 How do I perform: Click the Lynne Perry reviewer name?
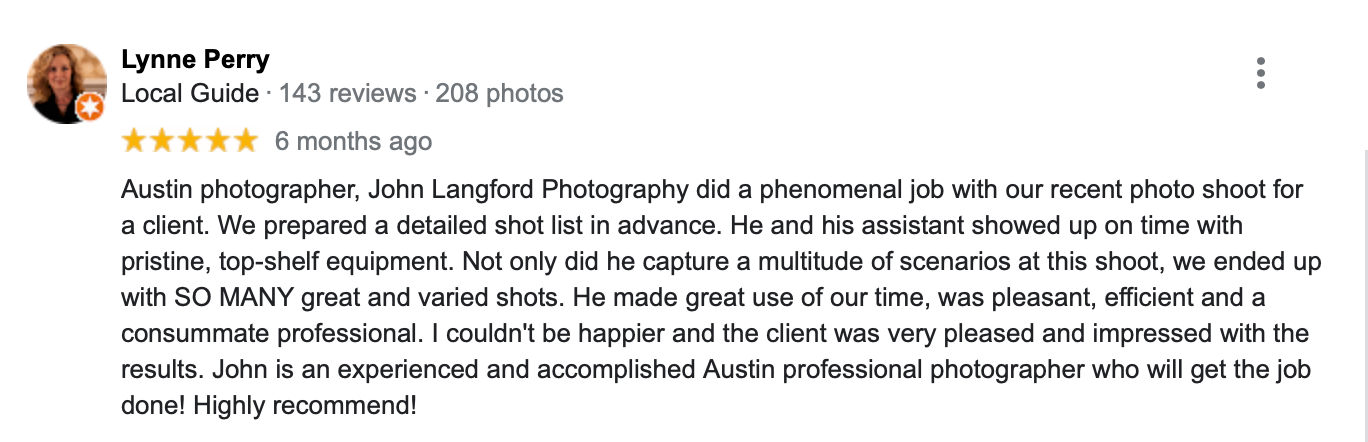(x=195, y=60)
